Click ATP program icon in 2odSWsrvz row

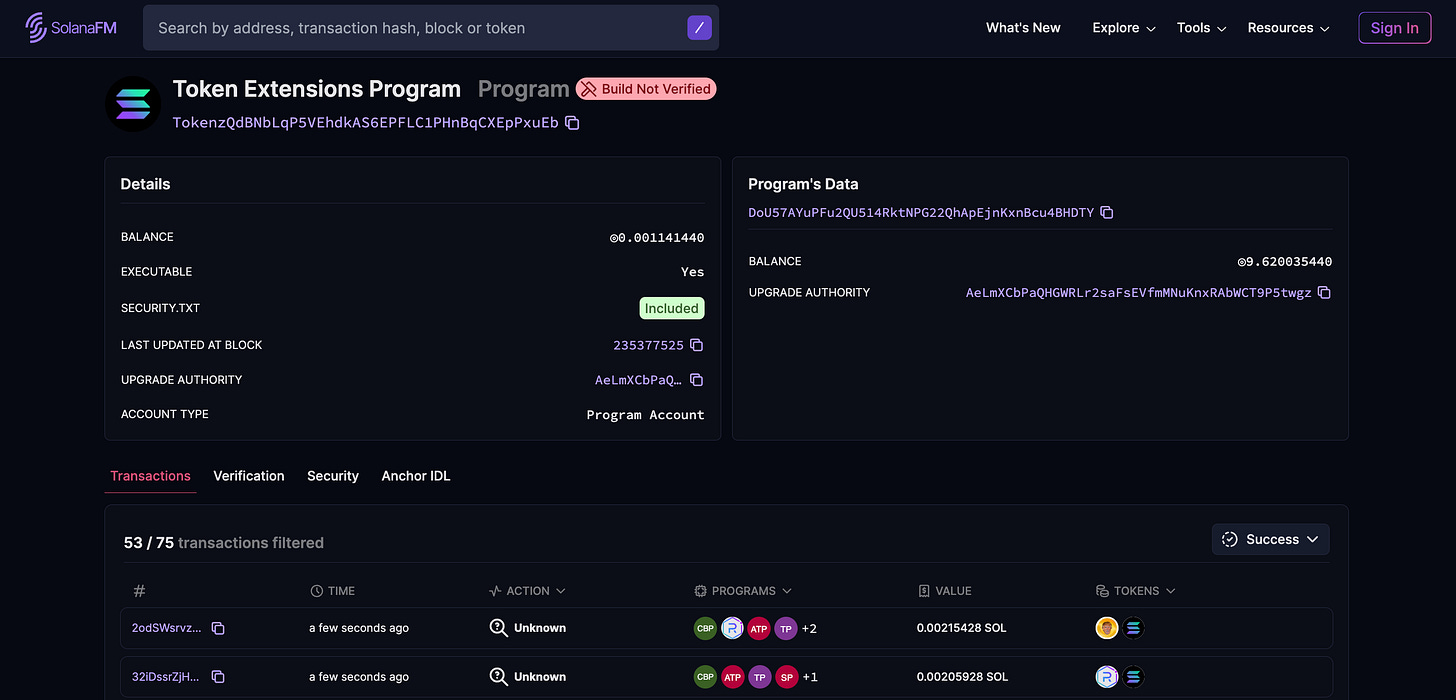[759, 628]
